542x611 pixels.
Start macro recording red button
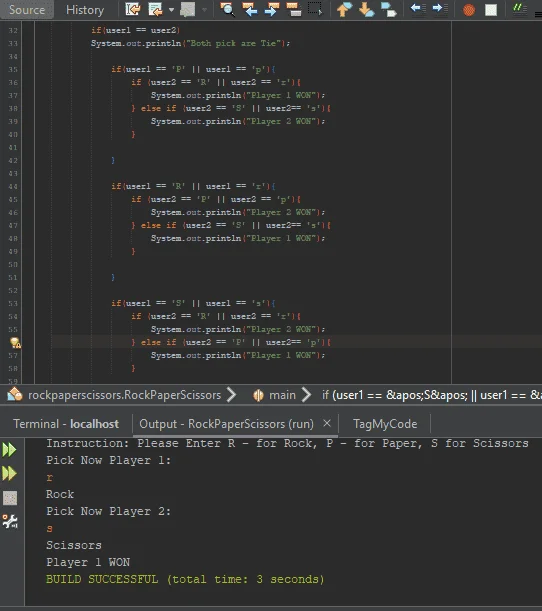click(469, 9)
